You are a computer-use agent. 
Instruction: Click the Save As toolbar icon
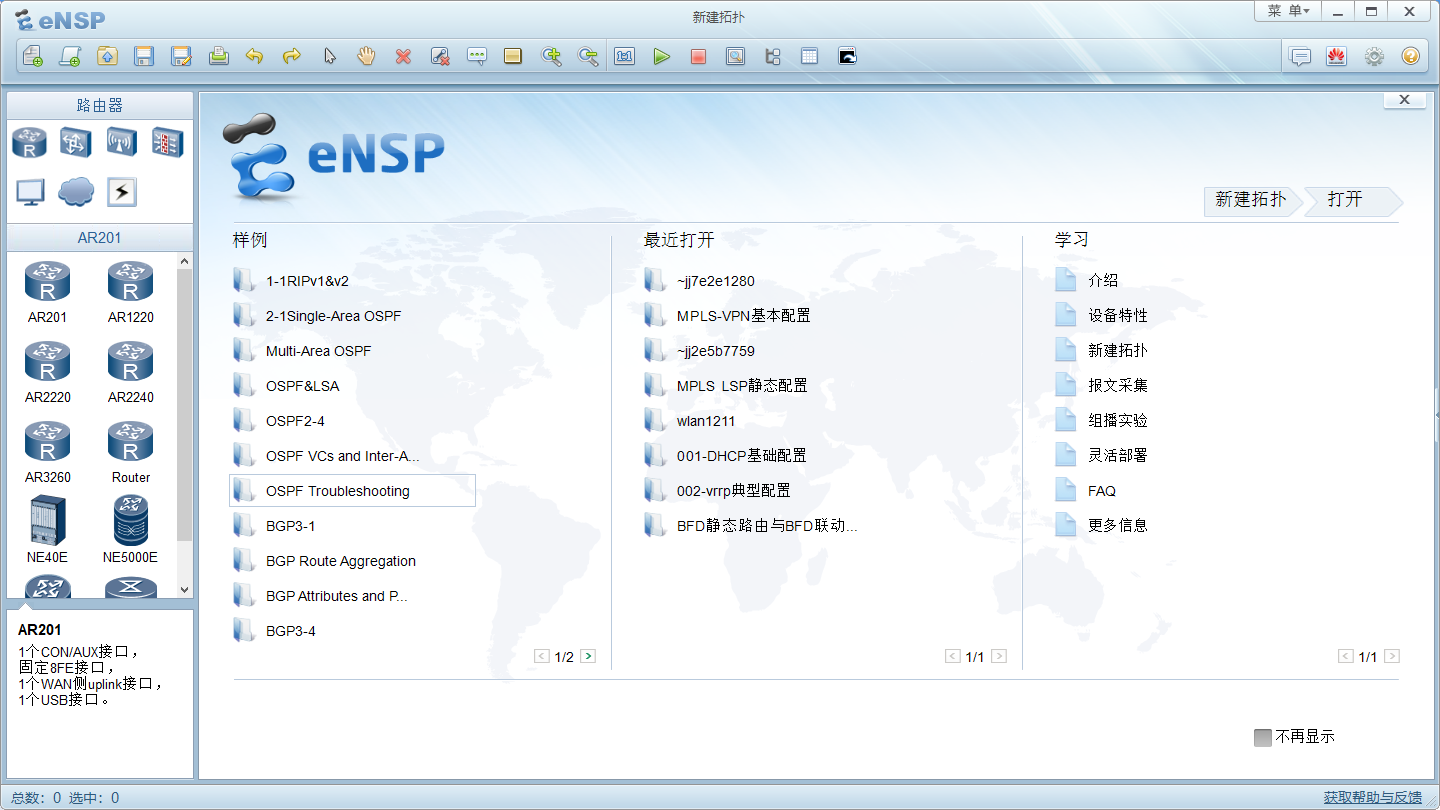[181, 56]
